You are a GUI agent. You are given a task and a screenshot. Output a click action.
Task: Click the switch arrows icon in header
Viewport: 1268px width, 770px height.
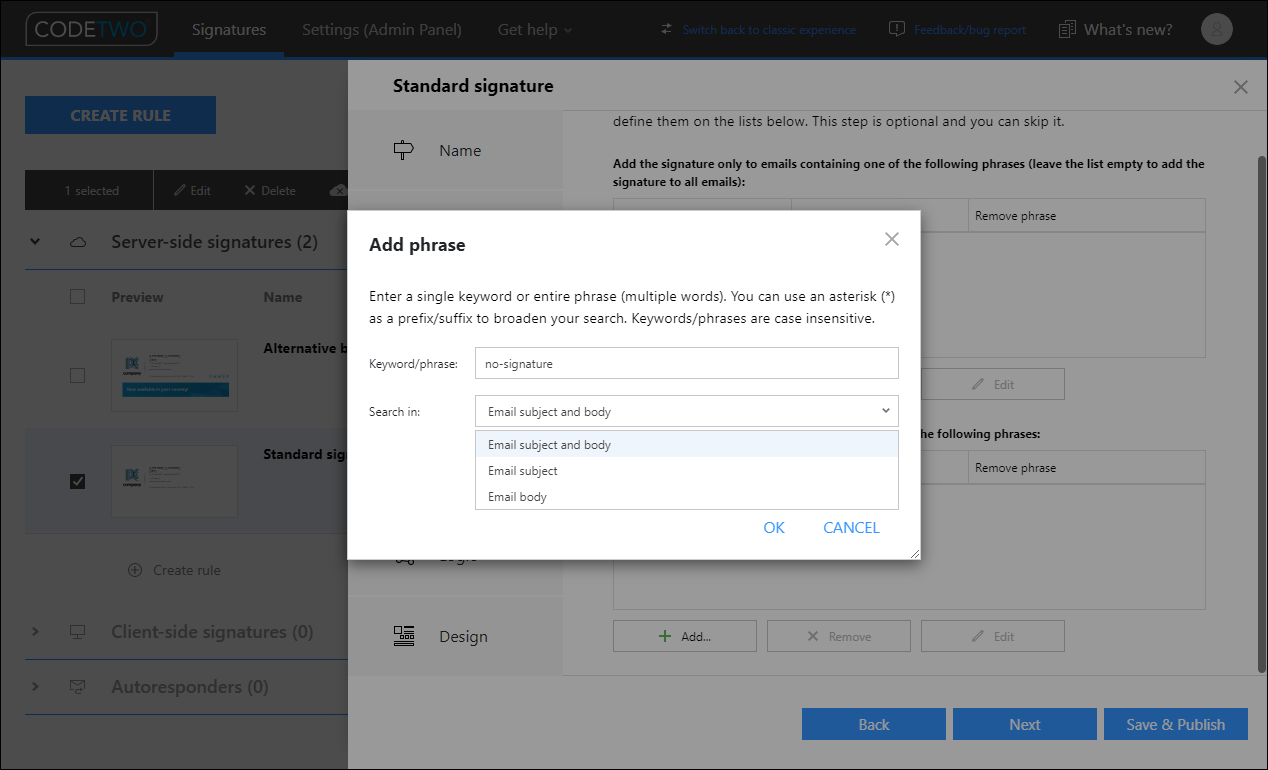click(667, 29)
